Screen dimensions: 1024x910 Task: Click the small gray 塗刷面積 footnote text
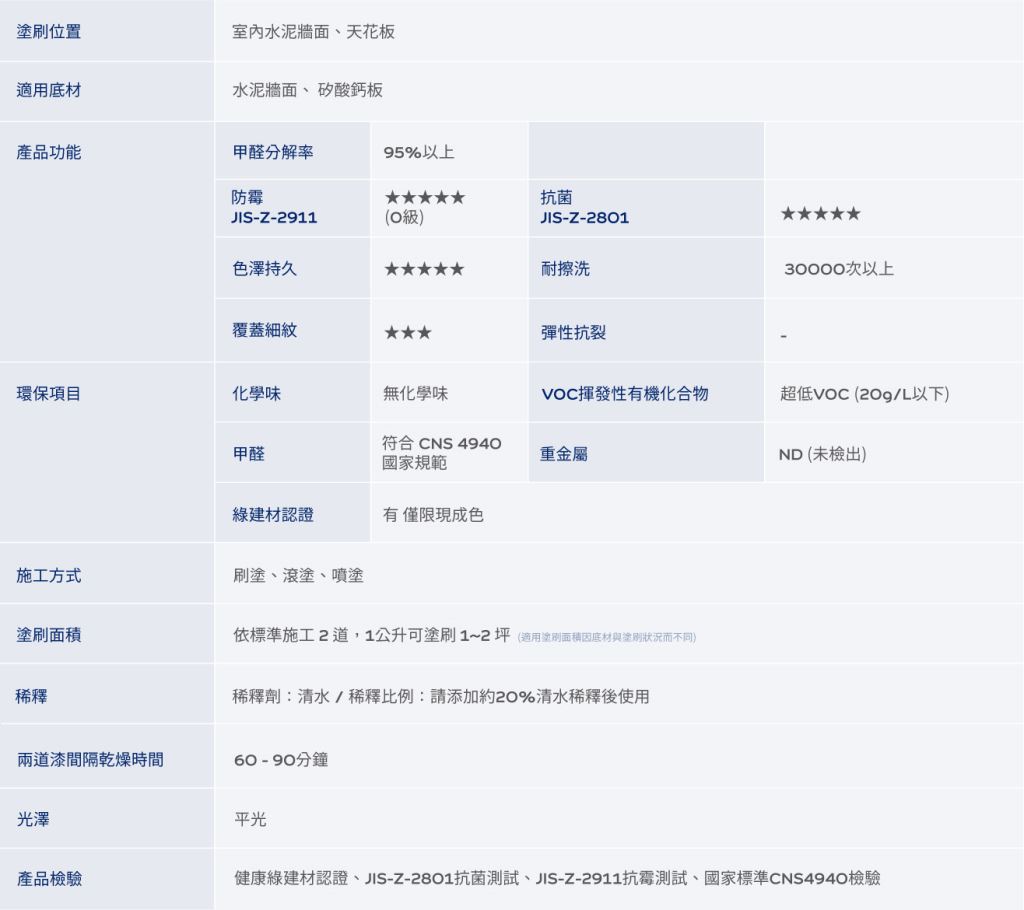point(607,637)
